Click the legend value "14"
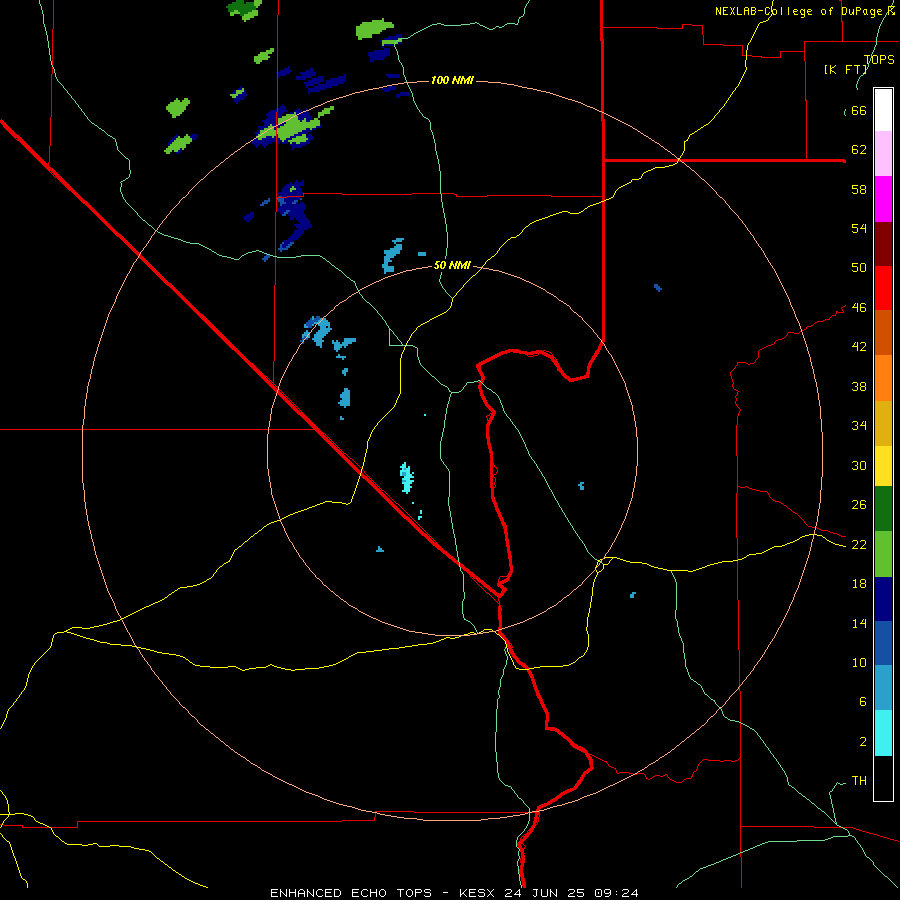 [x=859, y=623]
